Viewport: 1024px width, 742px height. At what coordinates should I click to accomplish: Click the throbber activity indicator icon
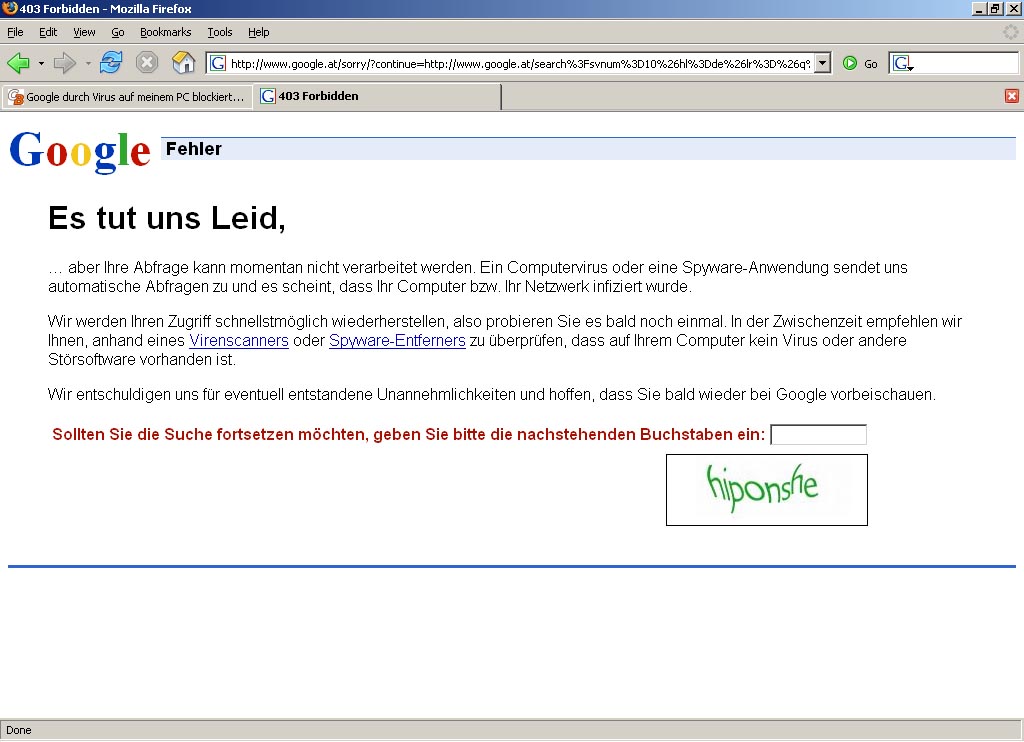(x=1010, y=32)
